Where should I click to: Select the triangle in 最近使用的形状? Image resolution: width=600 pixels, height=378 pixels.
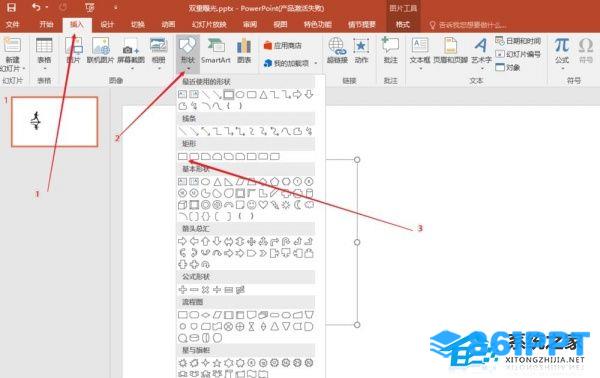(x=263, y=94)
